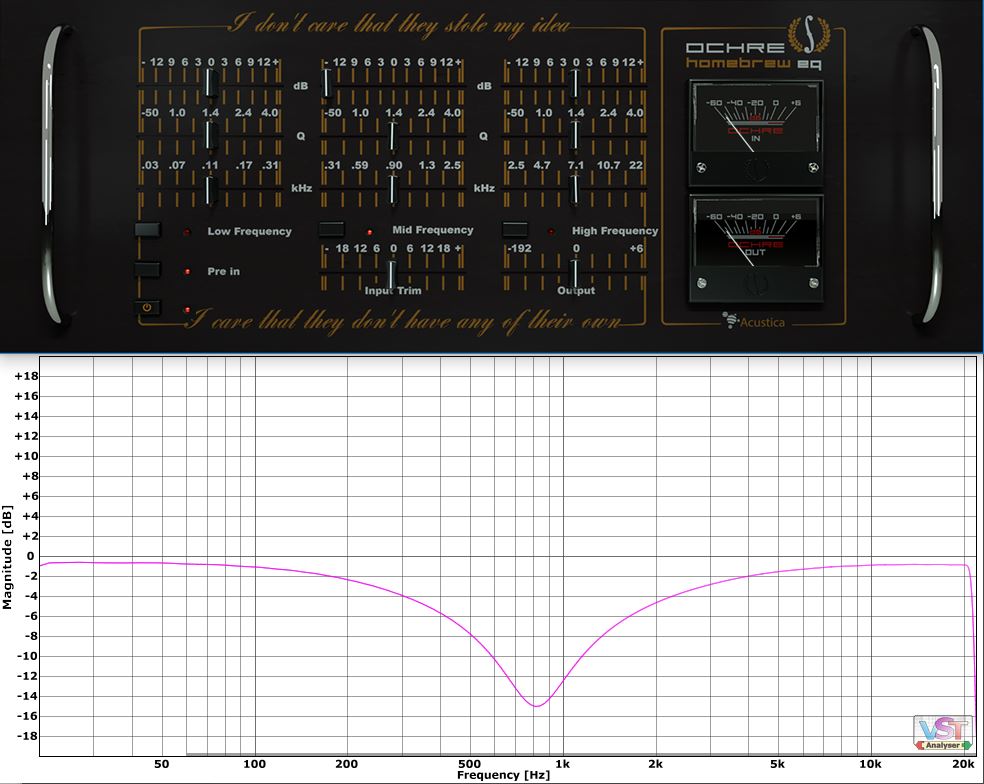
Task: Click the Low Frequency kHz slider handle
Action: coord(211,190)
